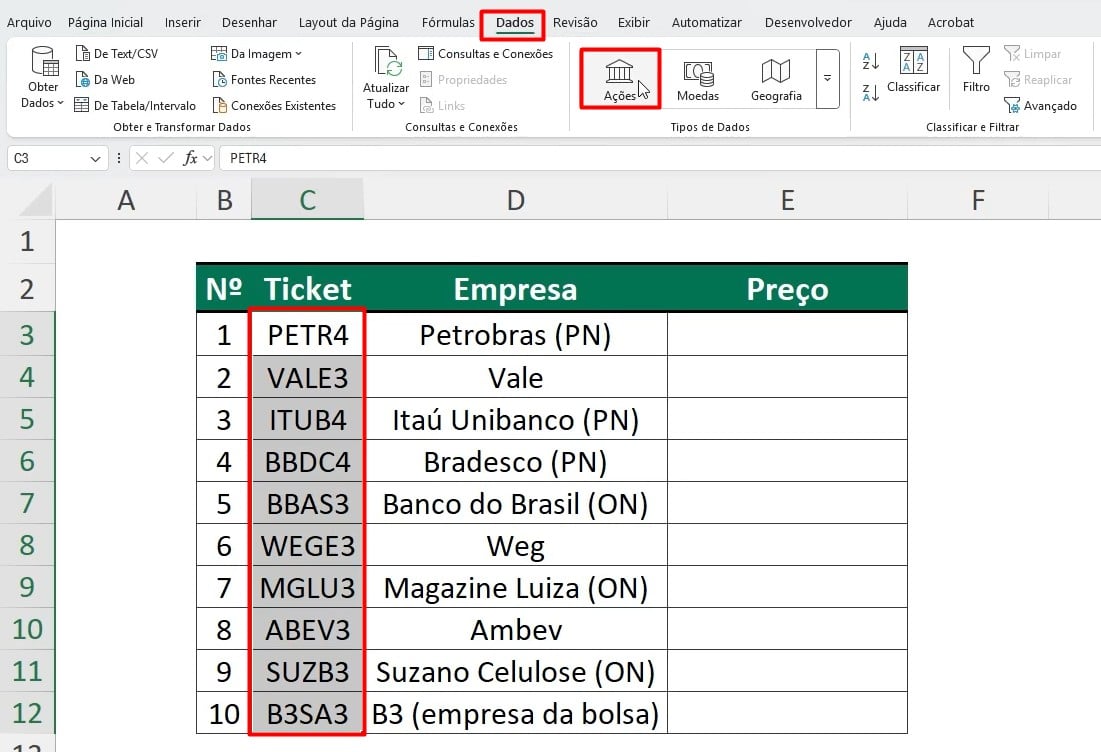The width and height of the screenshot is (1101, 752).
Task: Click Reaplicar filter button
Action: click(x=1038, y=79)
